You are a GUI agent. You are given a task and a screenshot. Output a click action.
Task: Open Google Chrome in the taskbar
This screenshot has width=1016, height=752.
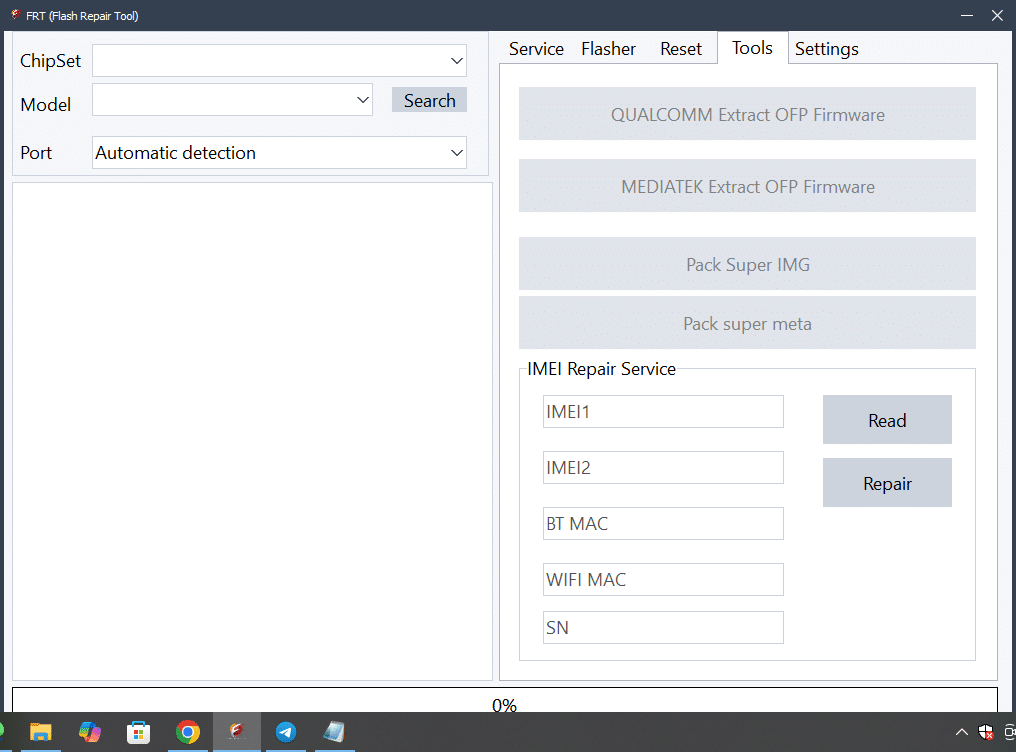click(188, 732)
